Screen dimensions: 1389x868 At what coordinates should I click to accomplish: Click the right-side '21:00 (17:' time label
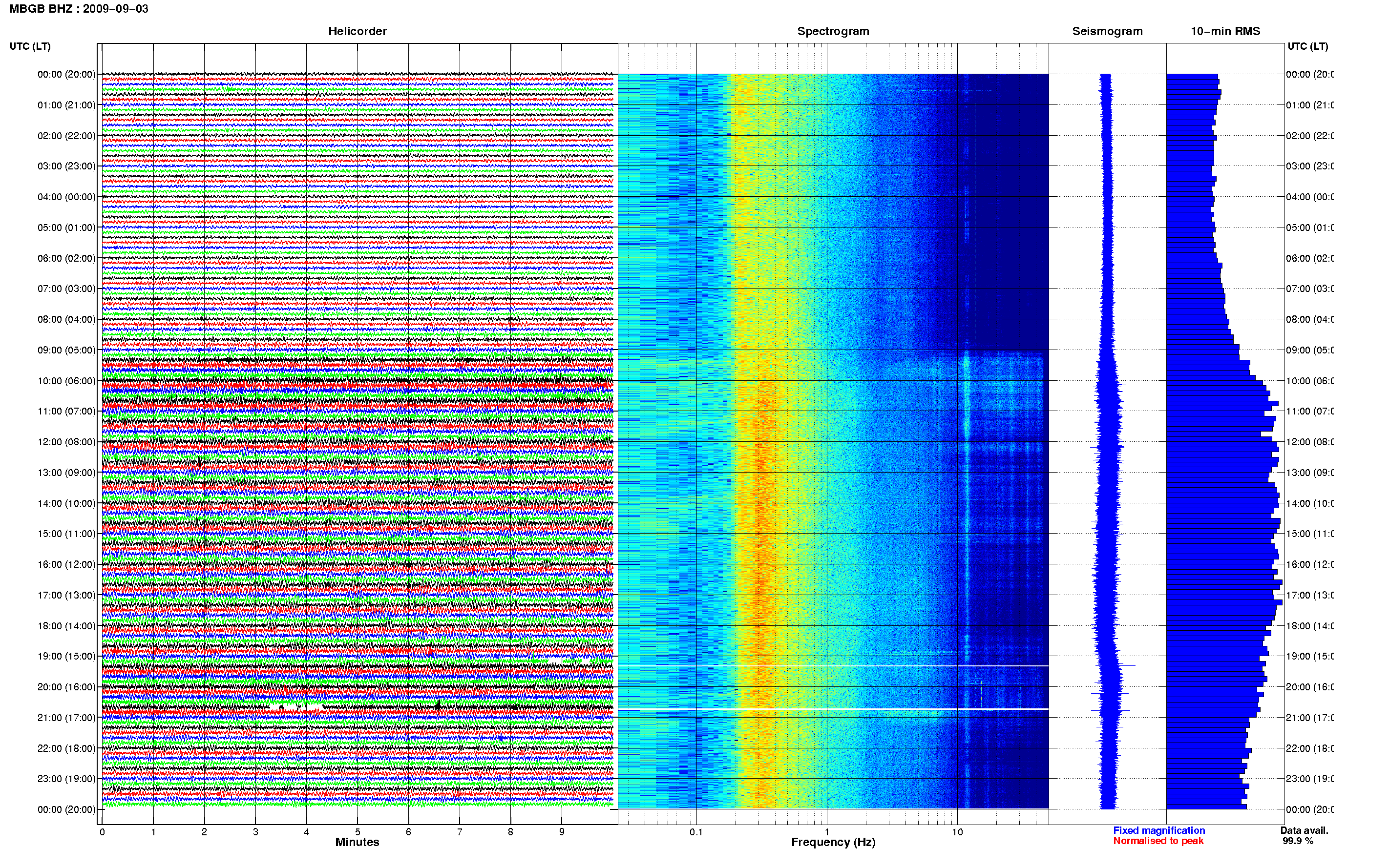pyautogui.click(x=1309, y=718)
